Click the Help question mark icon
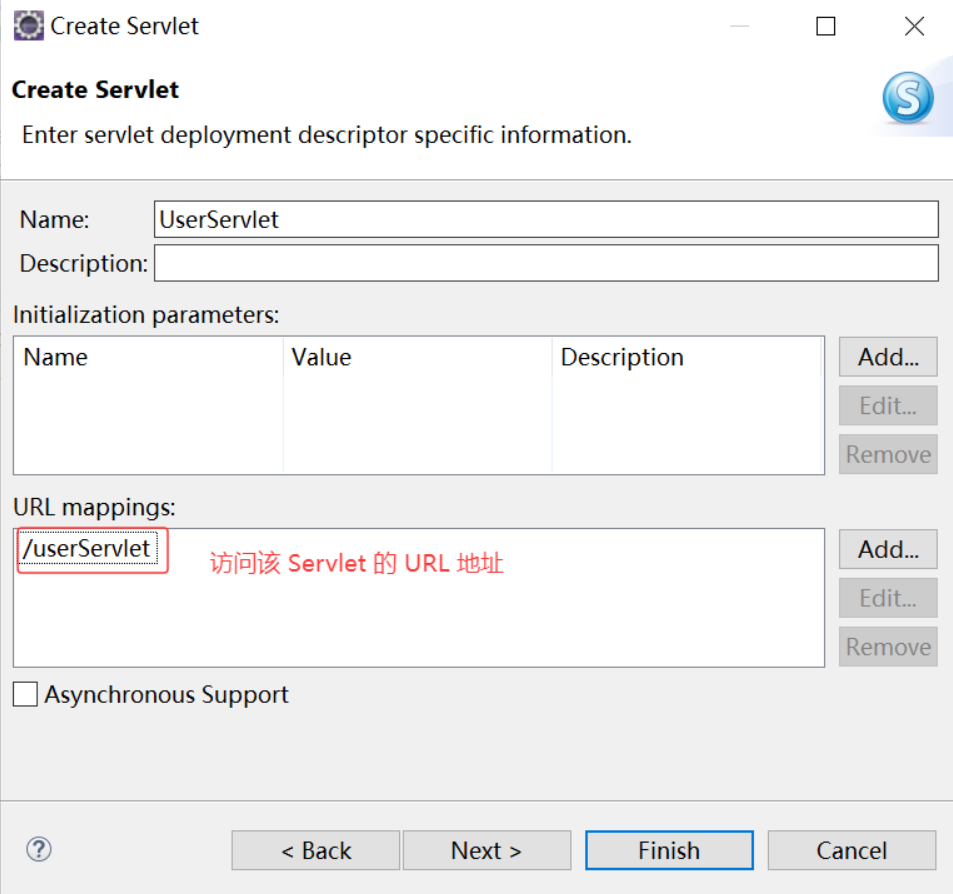953x894 pixels. (39, 849)
